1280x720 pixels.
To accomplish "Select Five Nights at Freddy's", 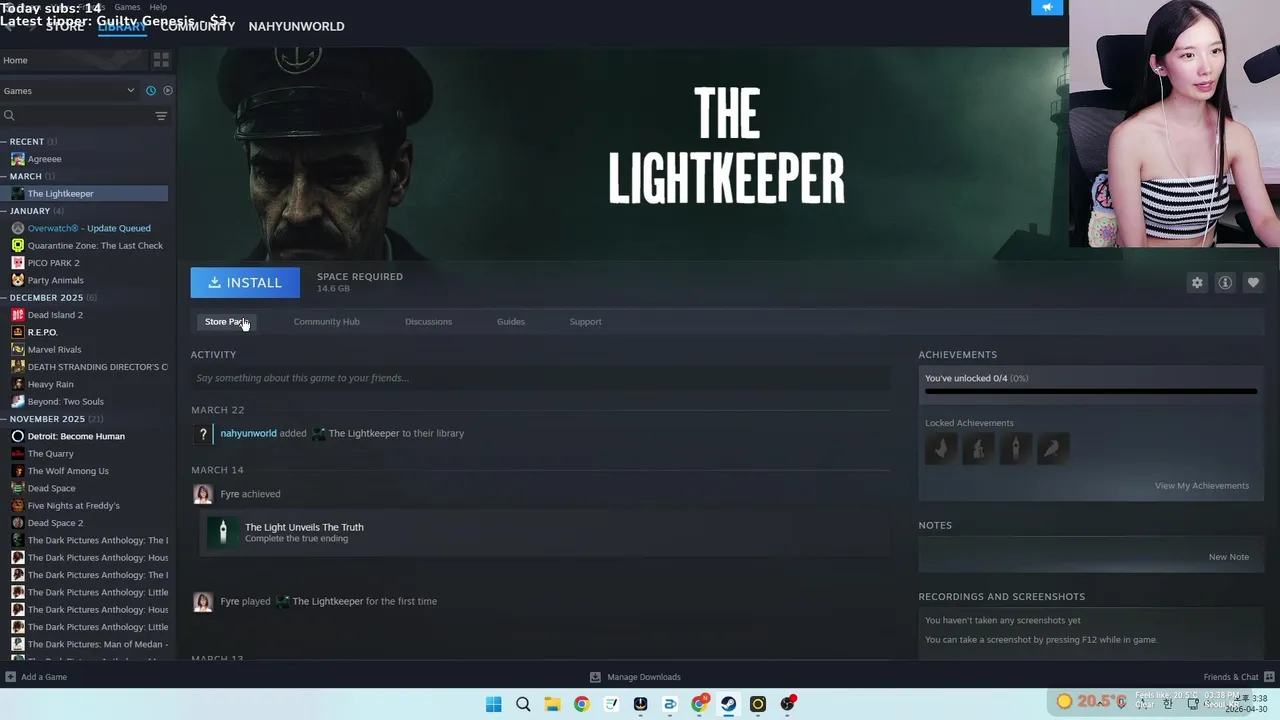I will pos(73,505).
